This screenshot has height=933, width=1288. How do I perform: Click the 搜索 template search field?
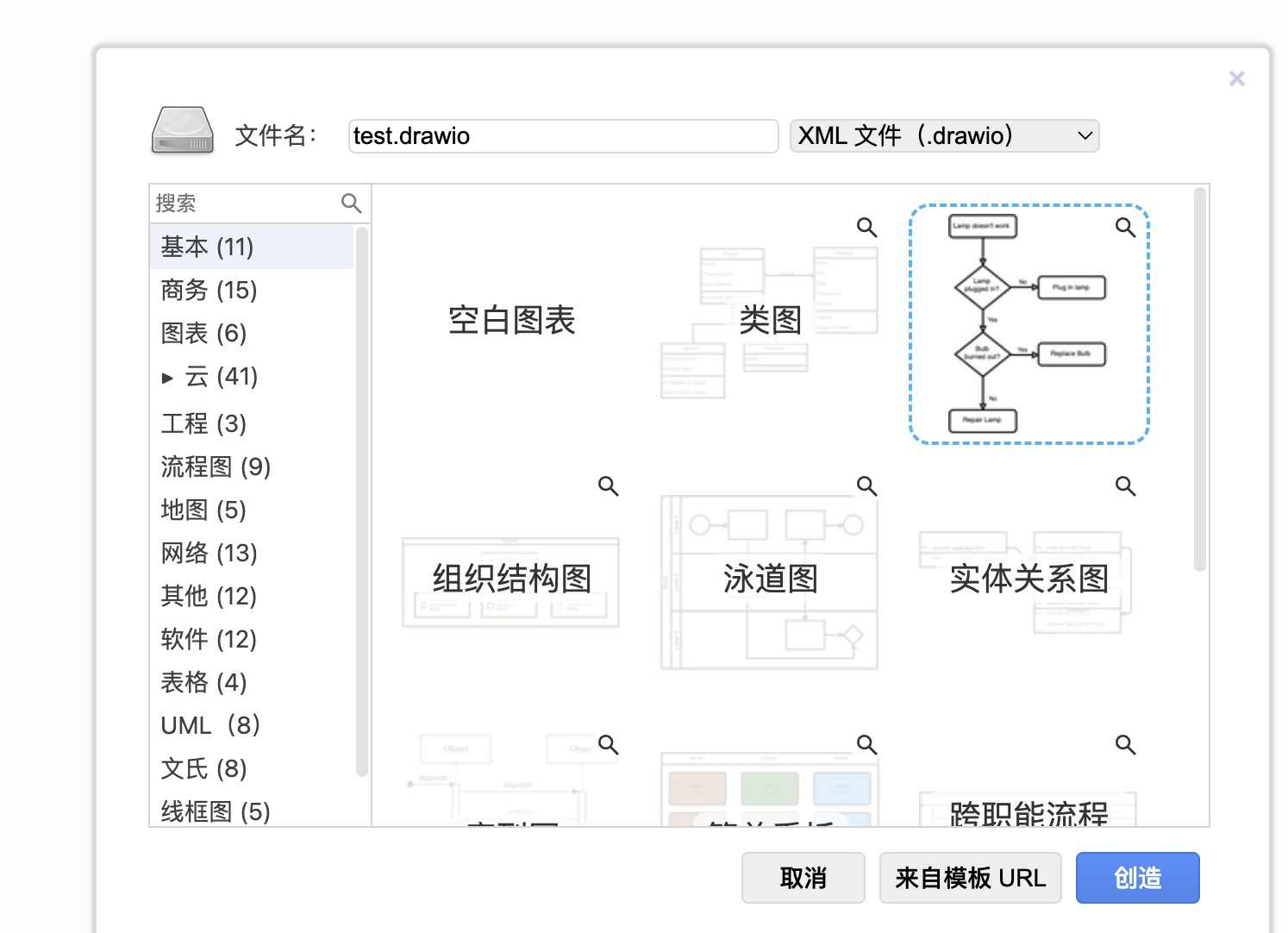tap(246, 204)
